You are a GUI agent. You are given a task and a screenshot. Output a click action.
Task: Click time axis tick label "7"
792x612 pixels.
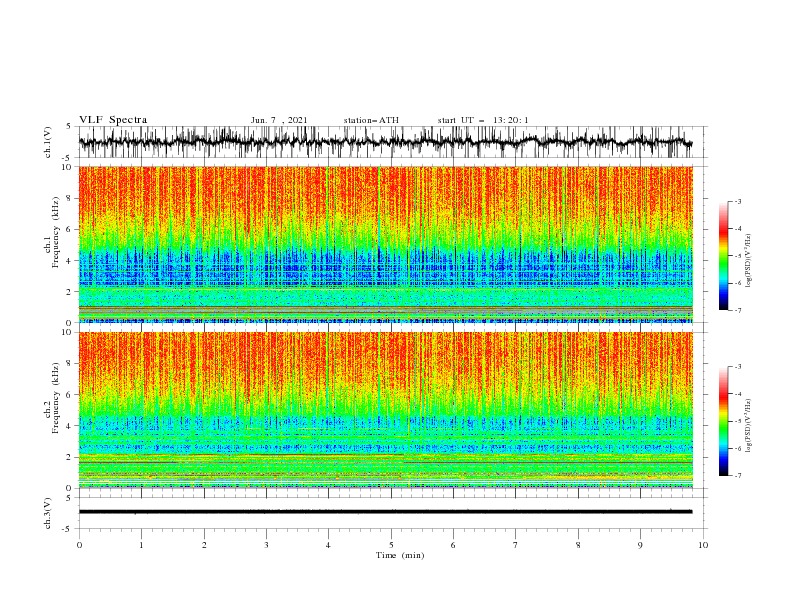pyautogui.click(x=516, y=545)
